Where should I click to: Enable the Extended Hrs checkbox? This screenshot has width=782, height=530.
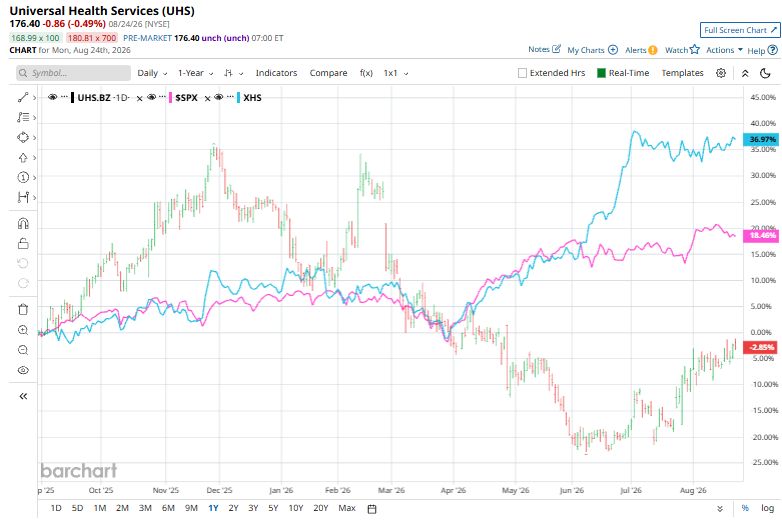pos(522,73)
